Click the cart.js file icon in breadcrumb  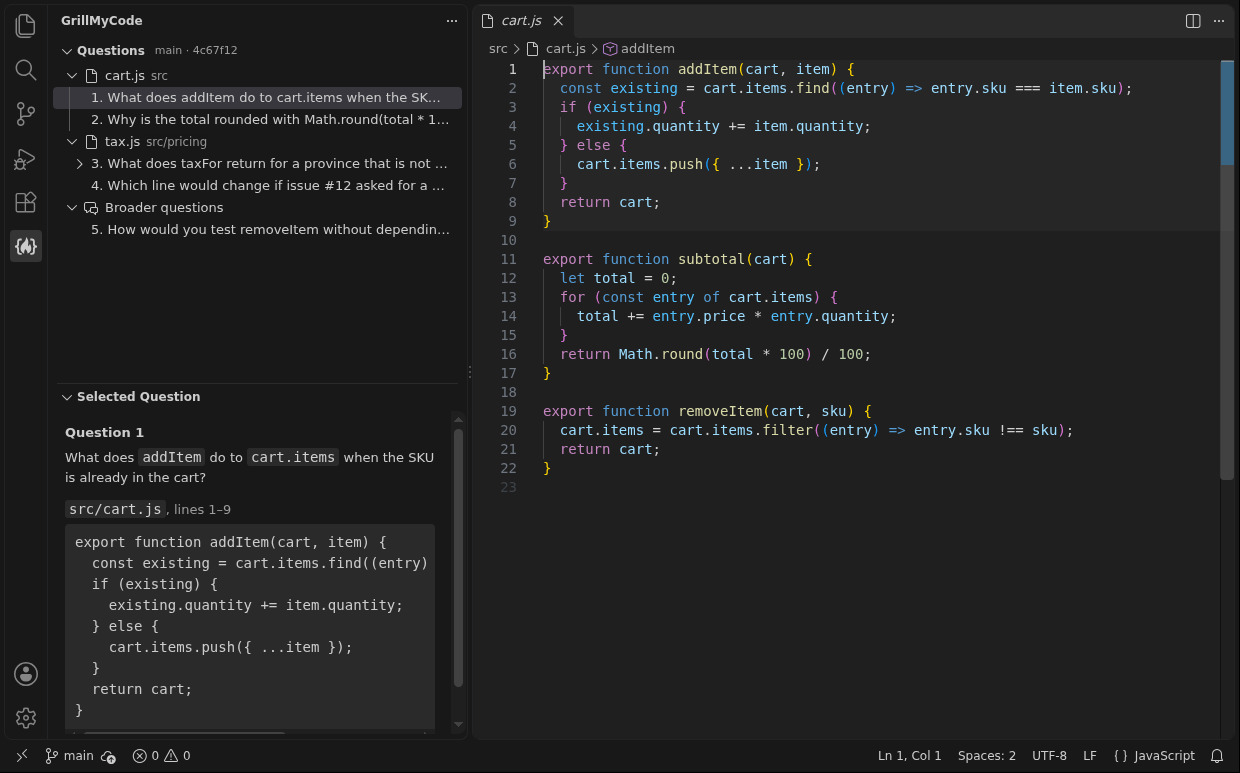(533, 48)
